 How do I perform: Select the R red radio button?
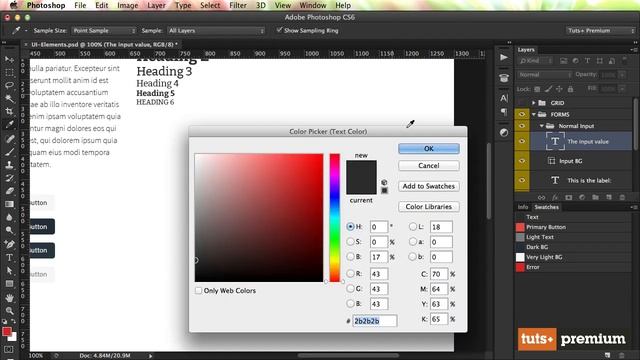(x=350, y=274)
